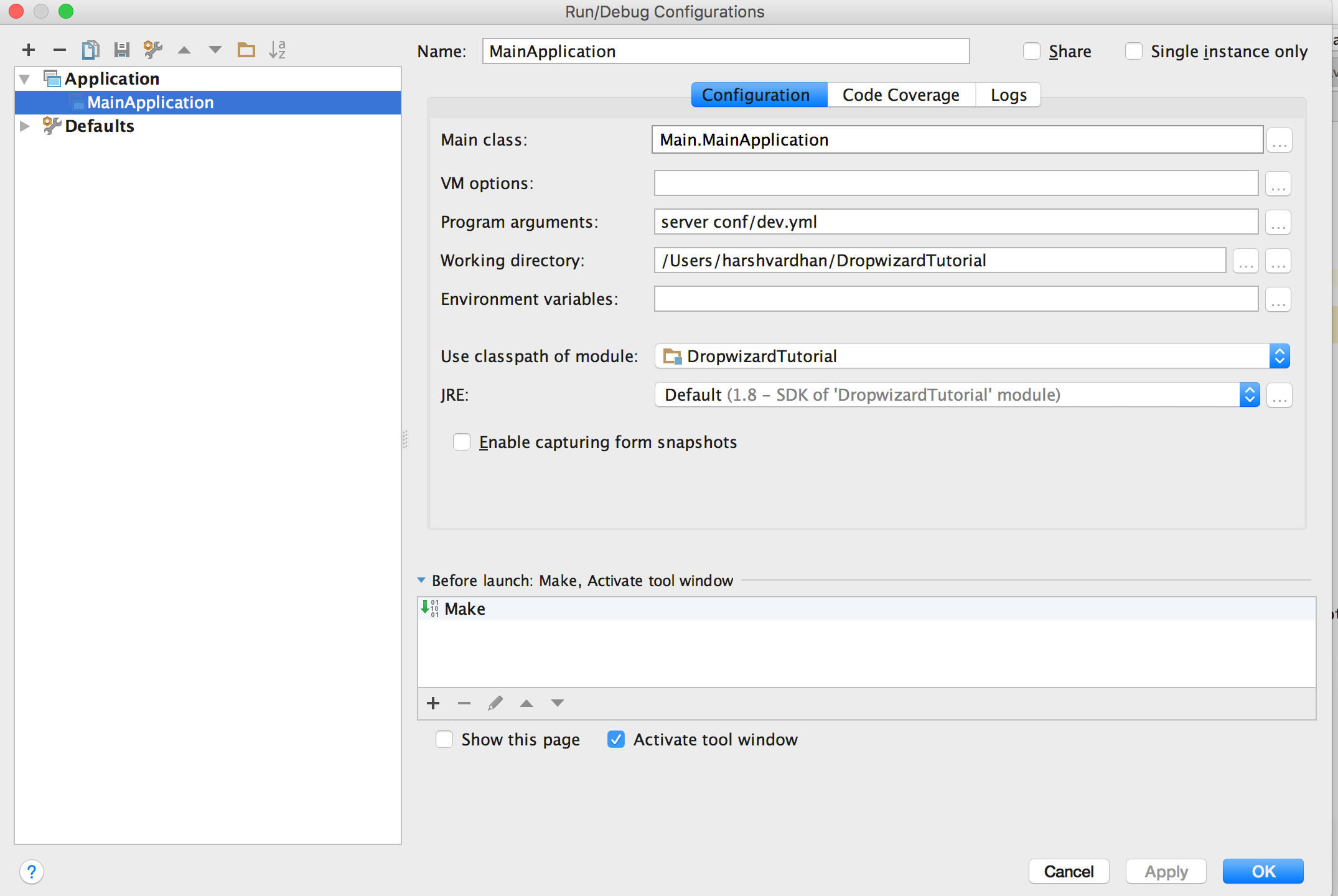Viewport: 1338px width, 896px height.
Task: Open the classpath module dropdown
Action: [1280, 356]
